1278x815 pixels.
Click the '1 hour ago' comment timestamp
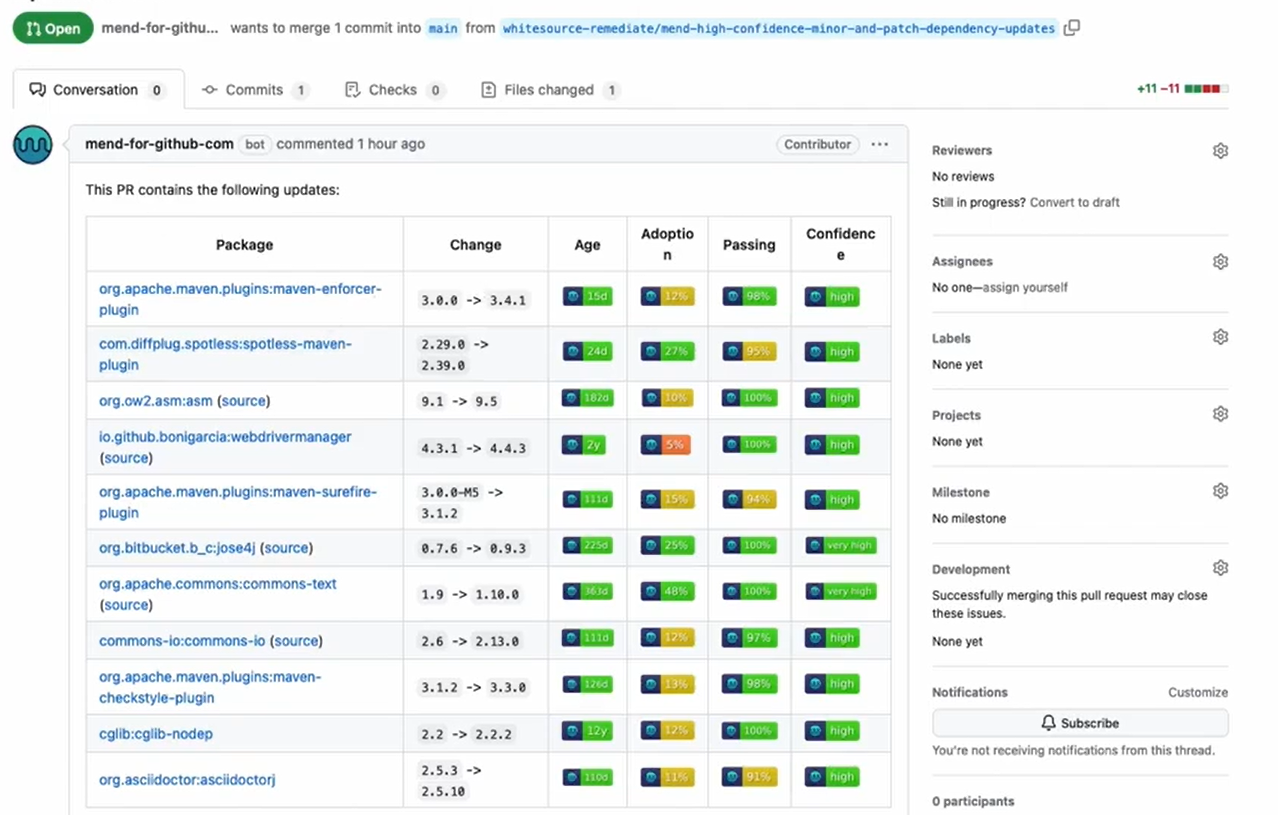pos(391,144)
